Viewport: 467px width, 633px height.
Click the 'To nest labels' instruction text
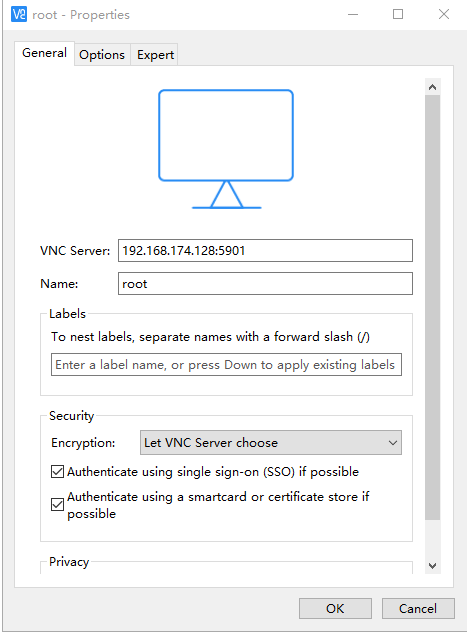[x=210, y=337]
